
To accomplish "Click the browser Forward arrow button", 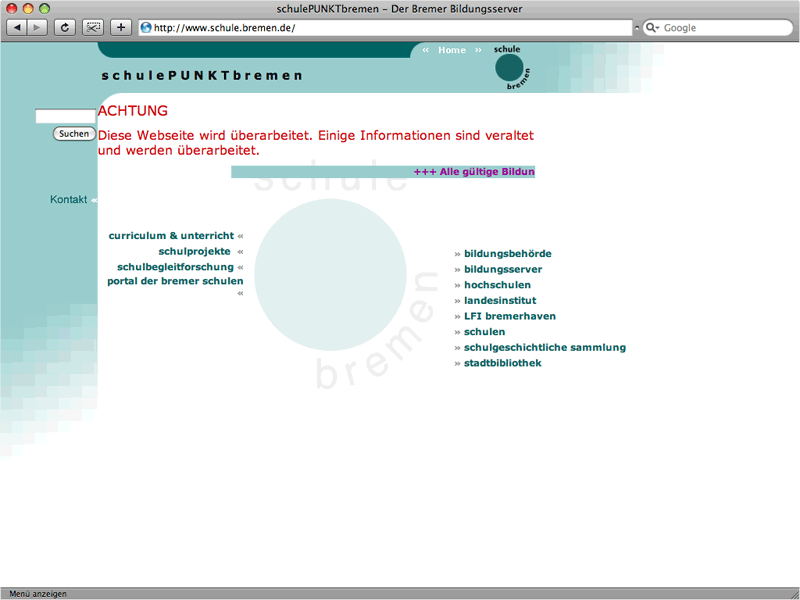I will point(38,27).
